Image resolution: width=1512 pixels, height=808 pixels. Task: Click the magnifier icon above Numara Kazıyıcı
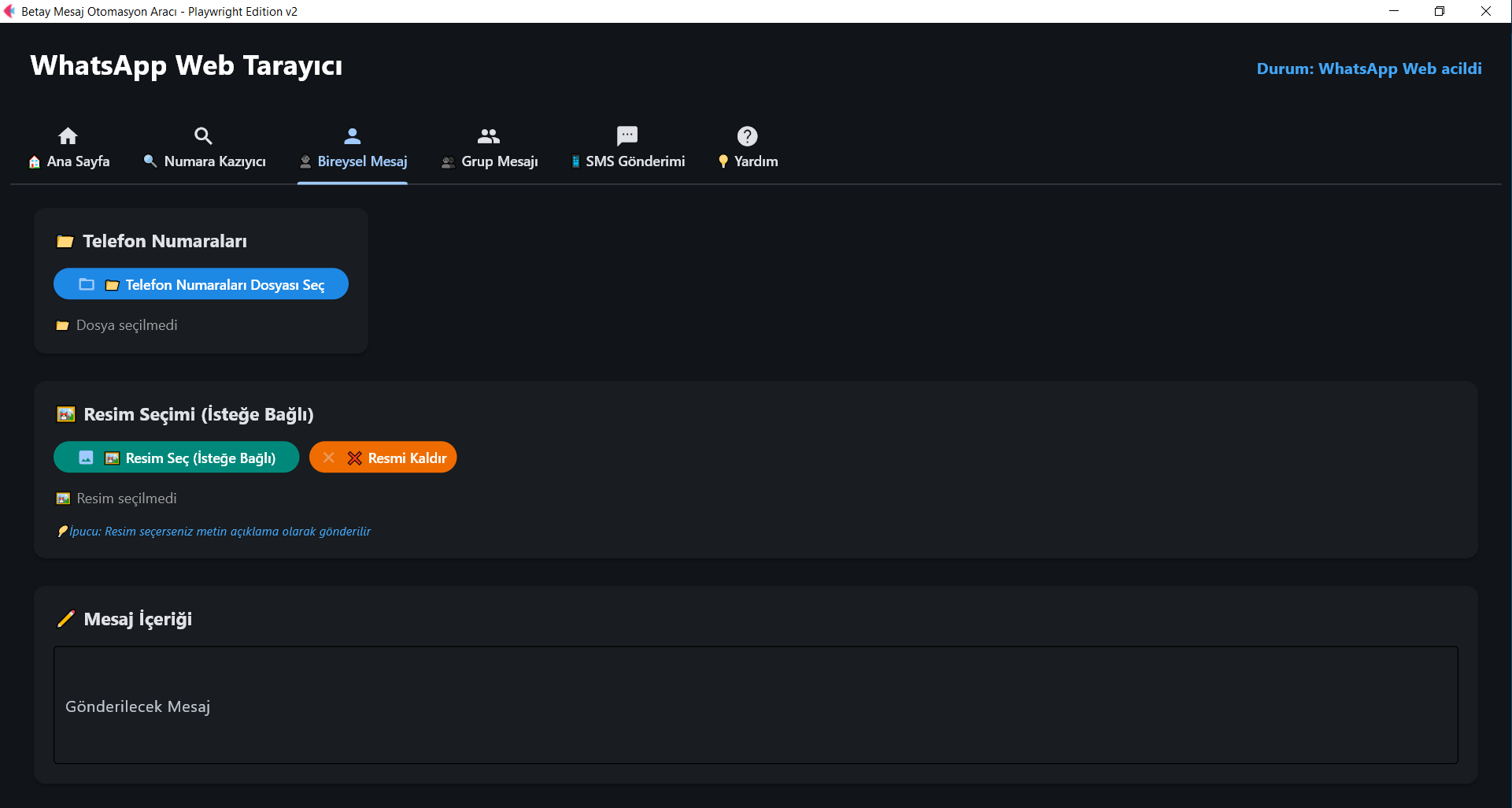203,135
